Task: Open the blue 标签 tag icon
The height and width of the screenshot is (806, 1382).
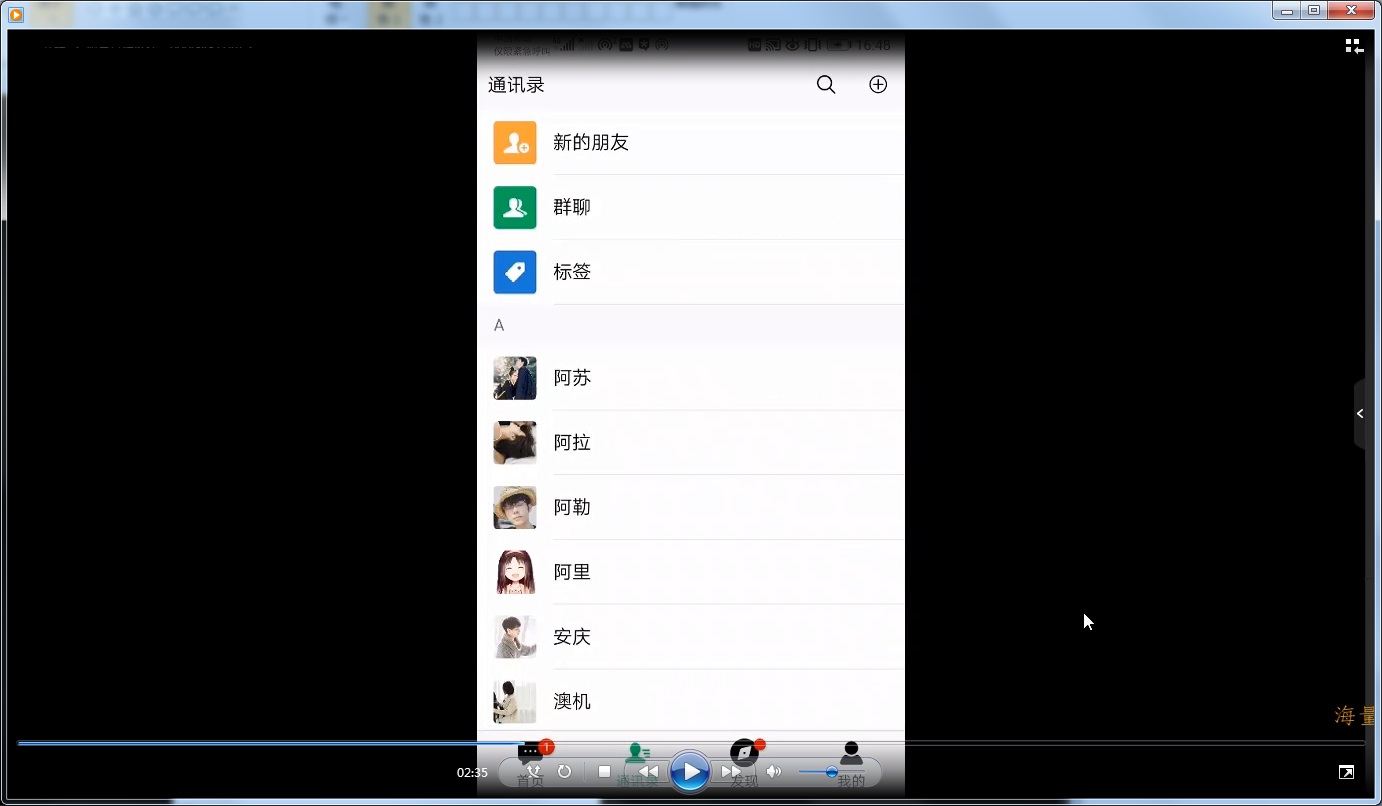Action: tap(515, 272)
